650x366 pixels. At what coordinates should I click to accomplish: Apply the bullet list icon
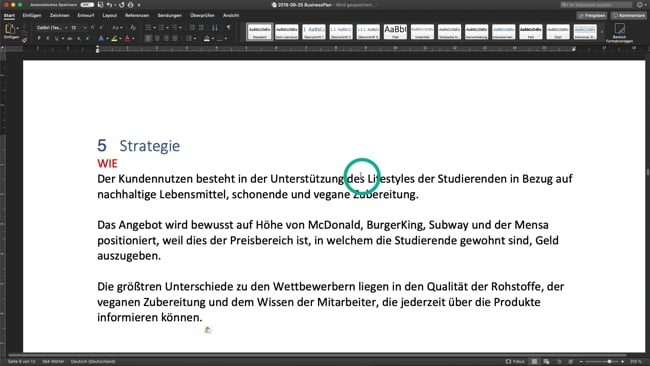[x=148, y=28]
